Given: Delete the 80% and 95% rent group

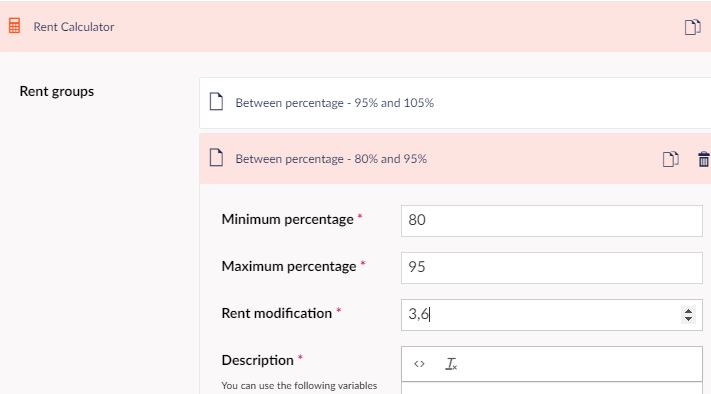Looking at the screenshot, I should [703, 159].
